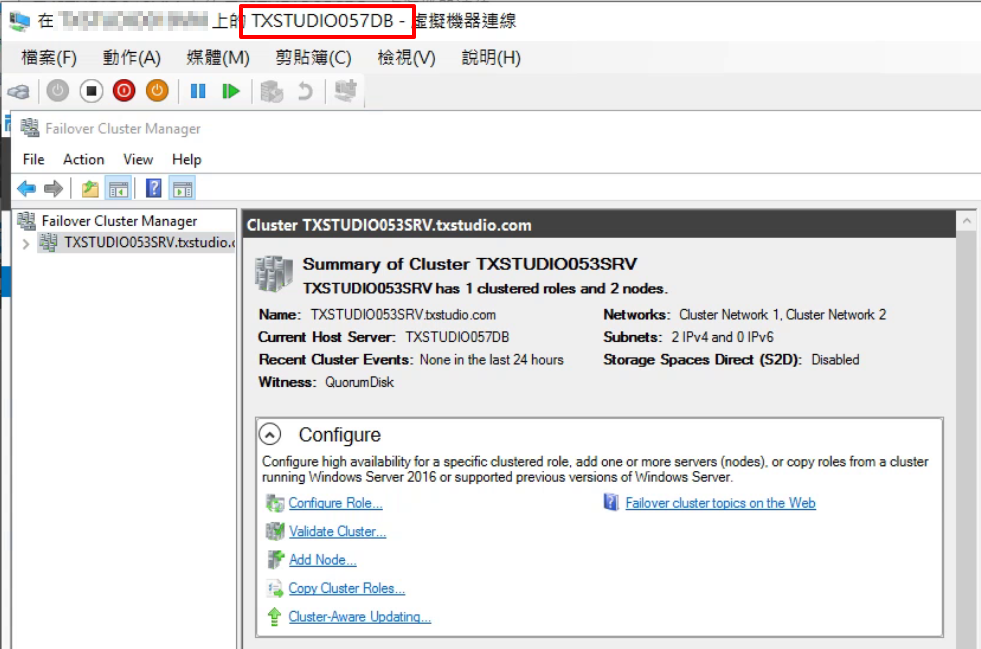This screenshot has width=981, height=649.
Task: Click the Ctrl+Alt+Del icon in VM toolbar
Action: coord(19,91)
